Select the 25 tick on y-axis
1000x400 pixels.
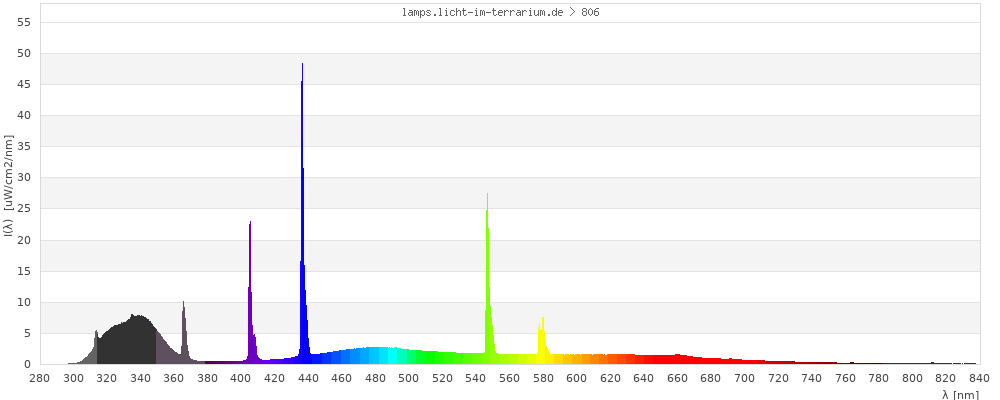[x=24, y=209]
